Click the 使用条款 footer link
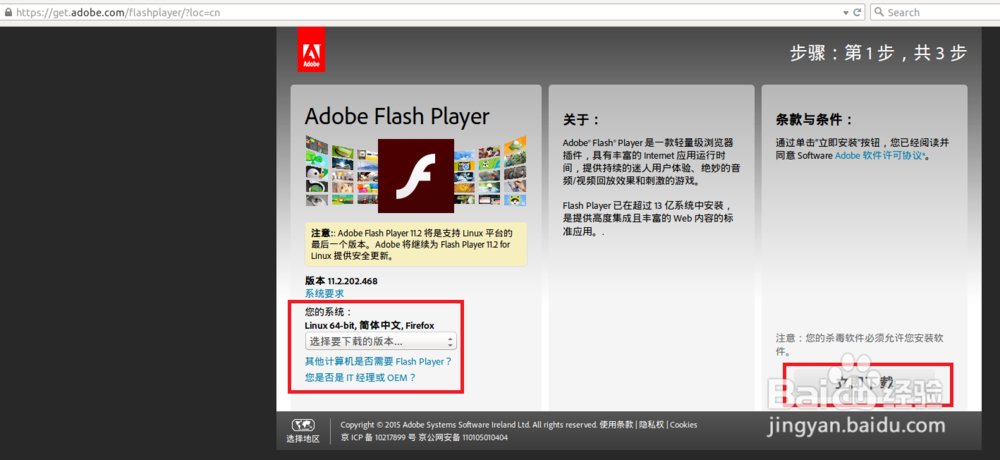 click(617, 425)
